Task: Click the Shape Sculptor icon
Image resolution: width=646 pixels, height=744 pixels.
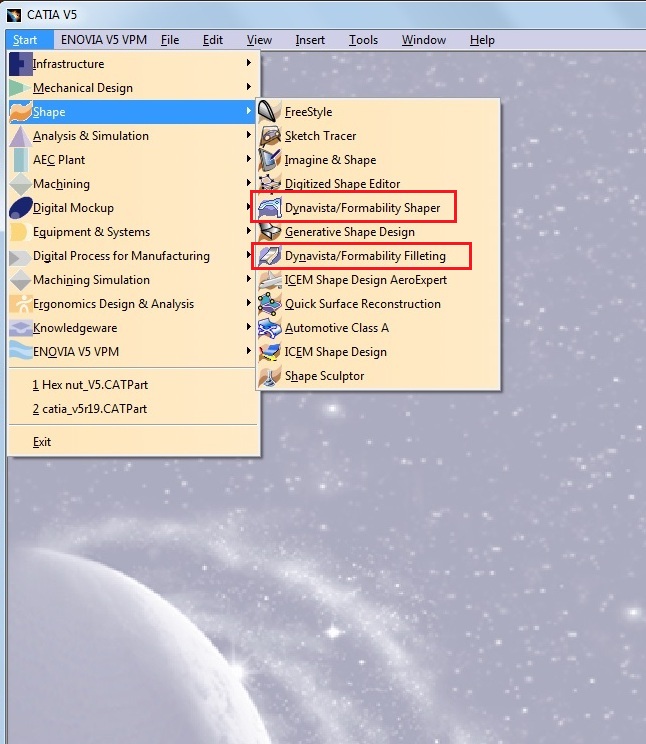Action: (270, 376)
